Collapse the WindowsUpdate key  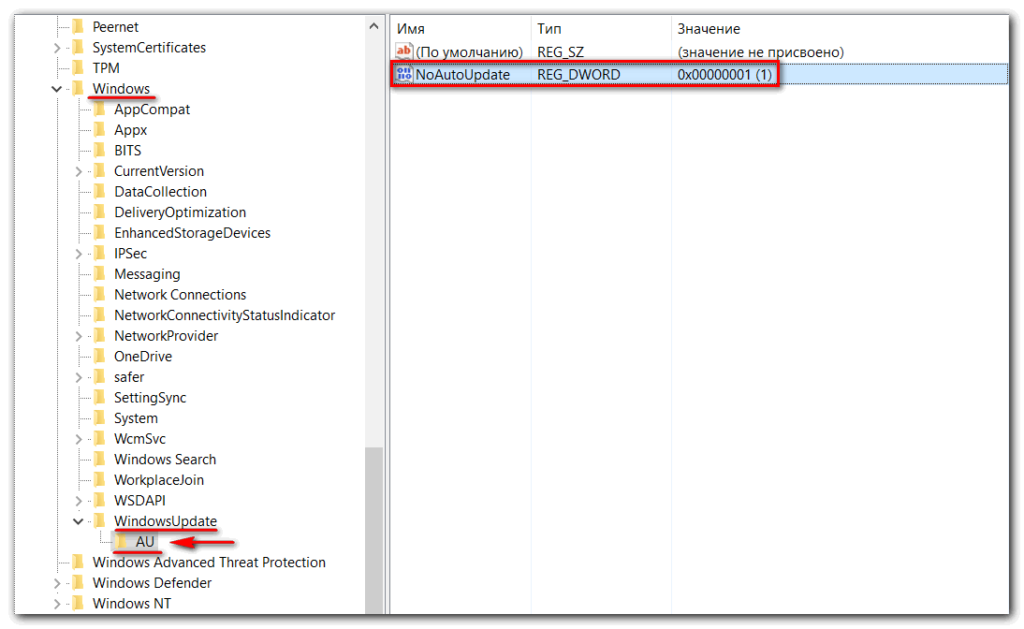pos(78,521)
